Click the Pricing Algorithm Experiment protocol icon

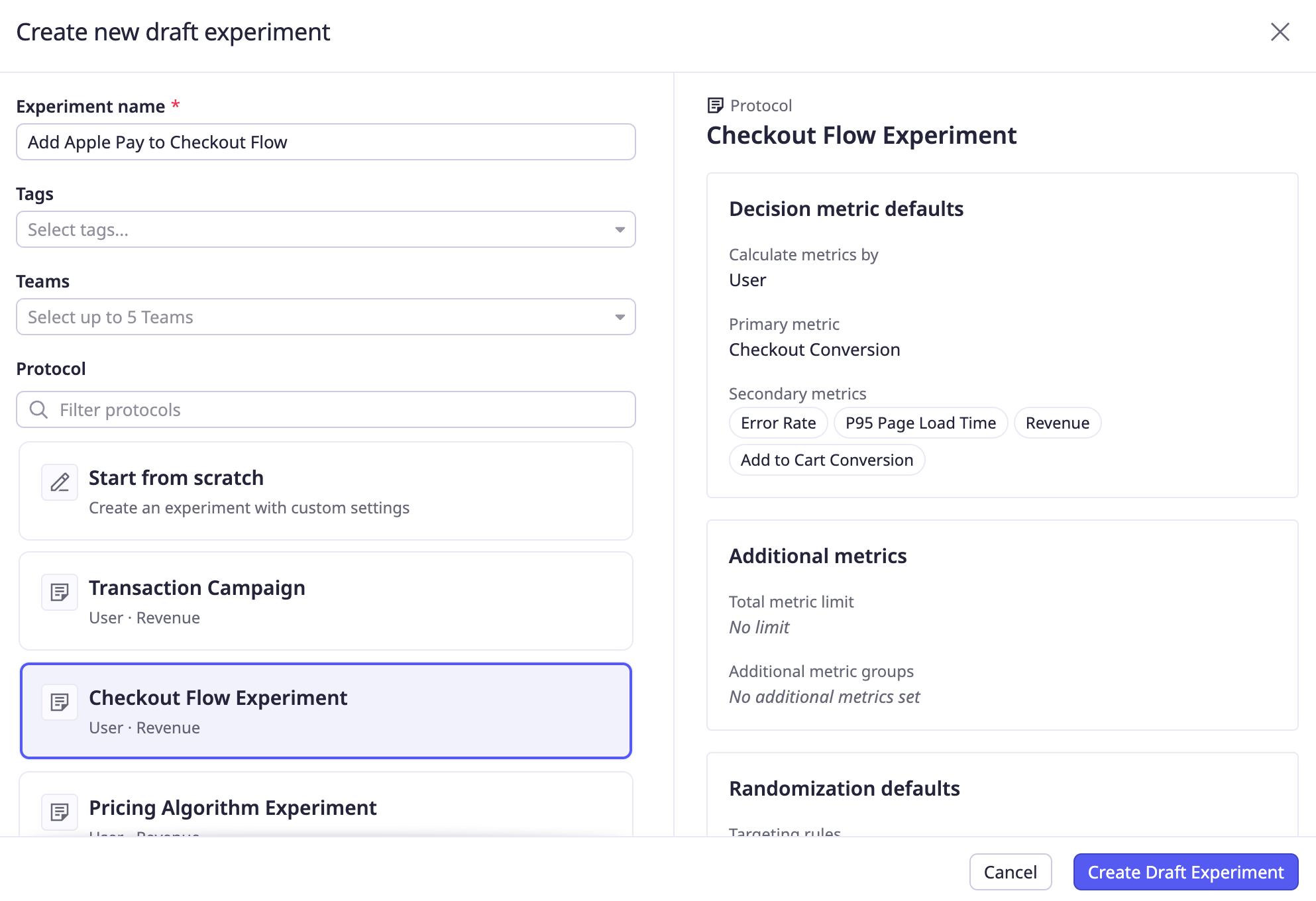(x=60, y=812)
